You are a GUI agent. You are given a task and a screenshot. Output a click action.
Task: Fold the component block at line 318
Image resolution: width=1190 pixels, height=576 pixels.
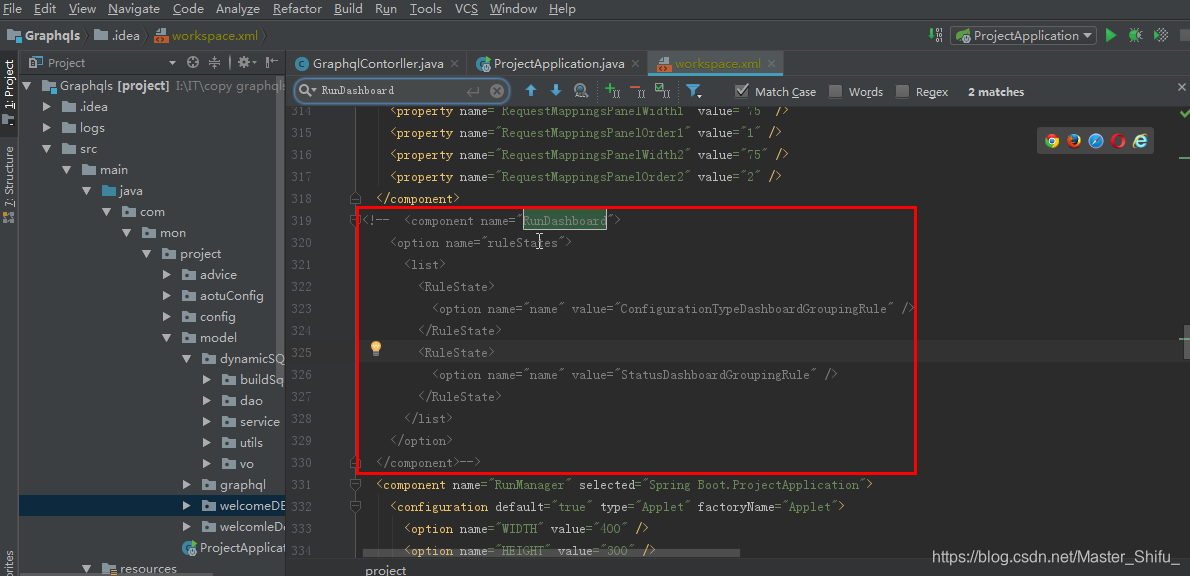point(354,199)
